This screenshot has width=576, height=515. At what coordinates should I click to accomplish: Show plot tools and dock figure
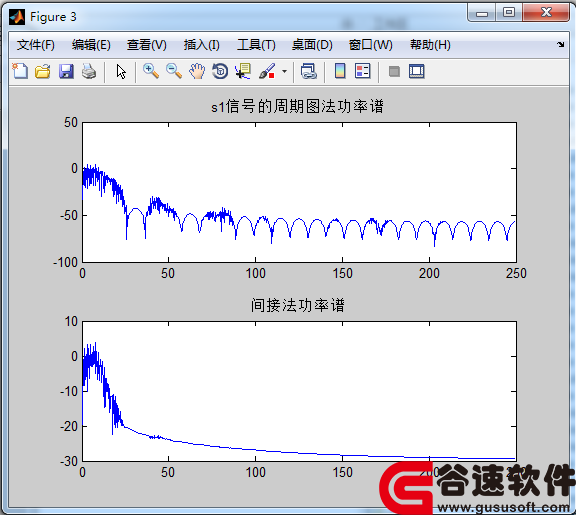[x=417, y=71]
